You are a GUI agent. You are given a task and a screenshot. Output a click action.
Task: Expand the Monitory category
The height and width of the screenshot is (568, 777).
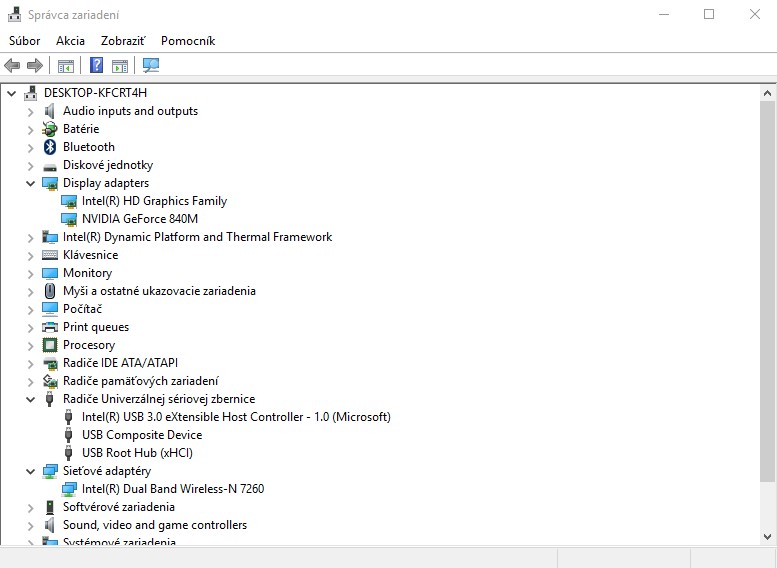tap(31, 274)
